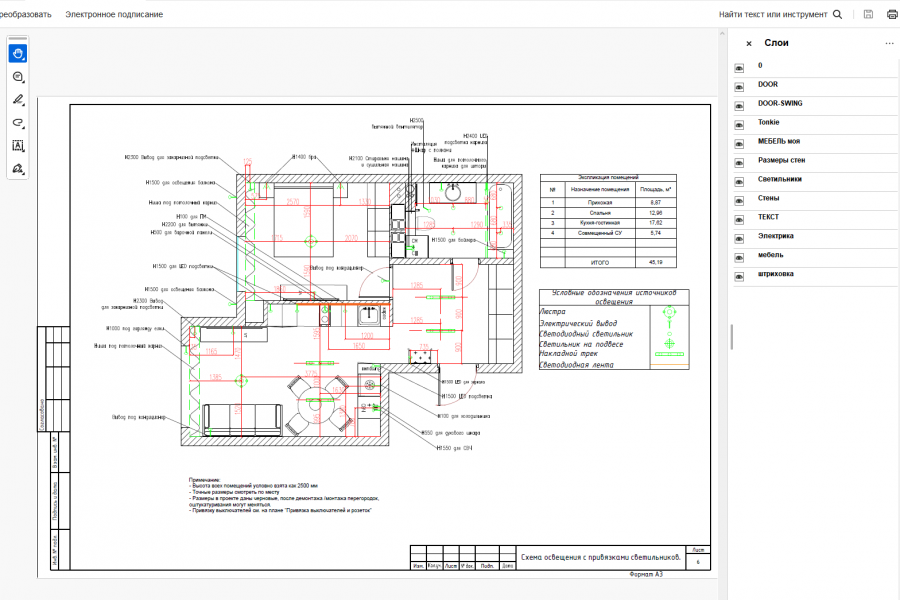Click the Найти текст или инструмент field

[773, 14]
